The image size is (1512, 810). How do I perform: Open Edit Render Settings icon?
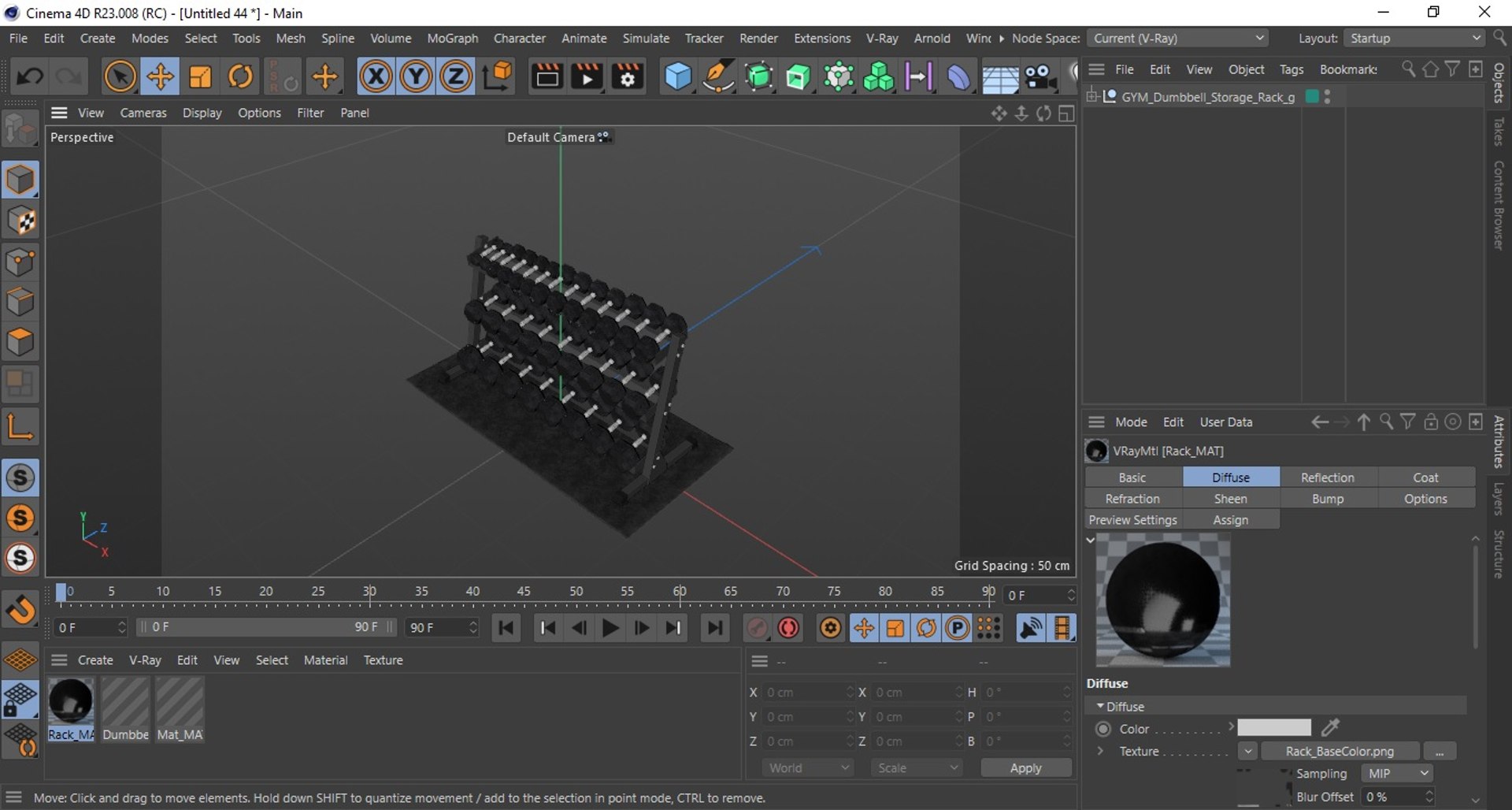click(x=628, y=76)
